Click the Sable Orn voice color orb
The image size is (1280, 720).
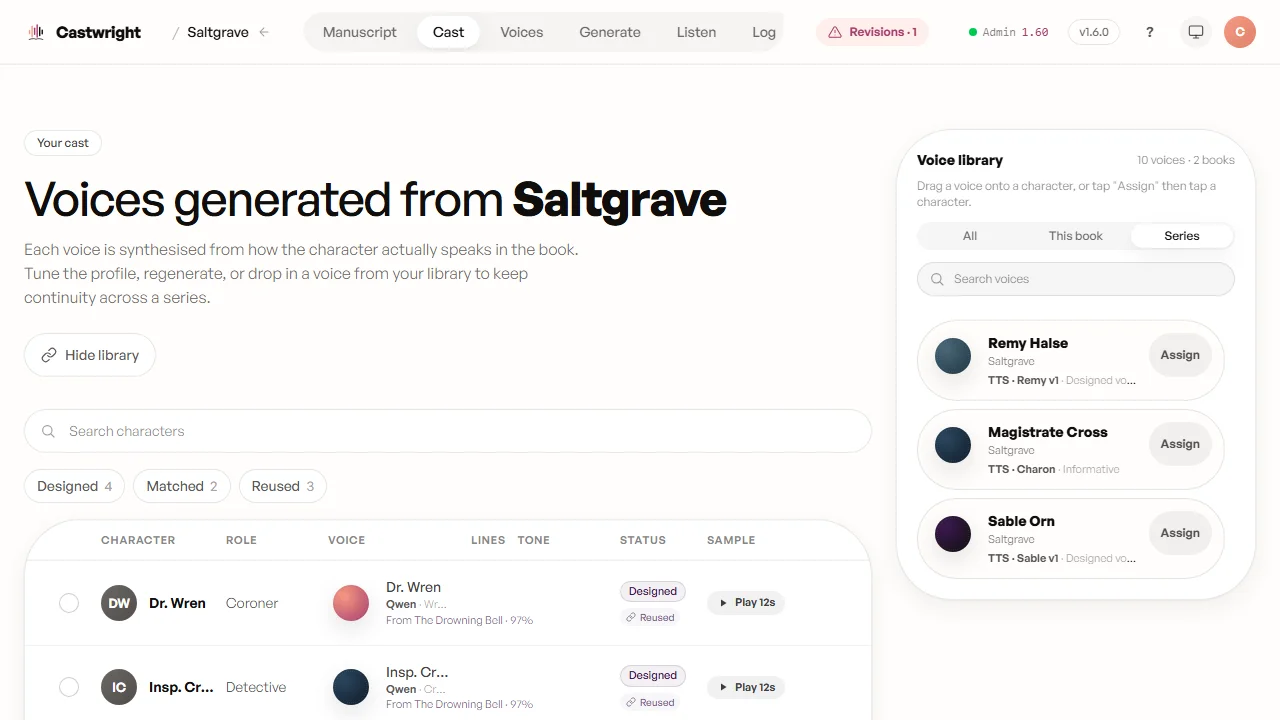[x=953, y=534]
